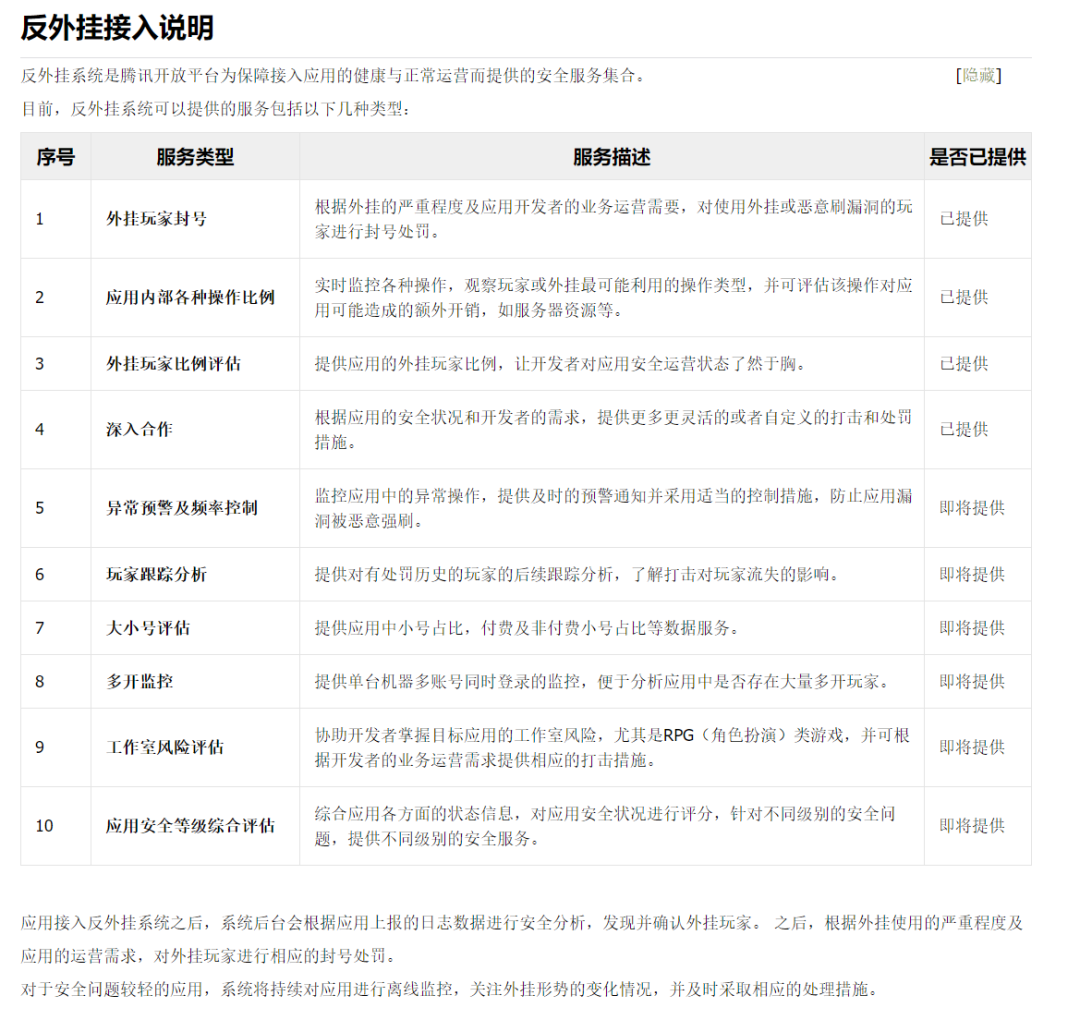The height and width of the screenshot is (1020, 1080).
Task: Click sequence number 5 in the table
Action: click(40, 508)
